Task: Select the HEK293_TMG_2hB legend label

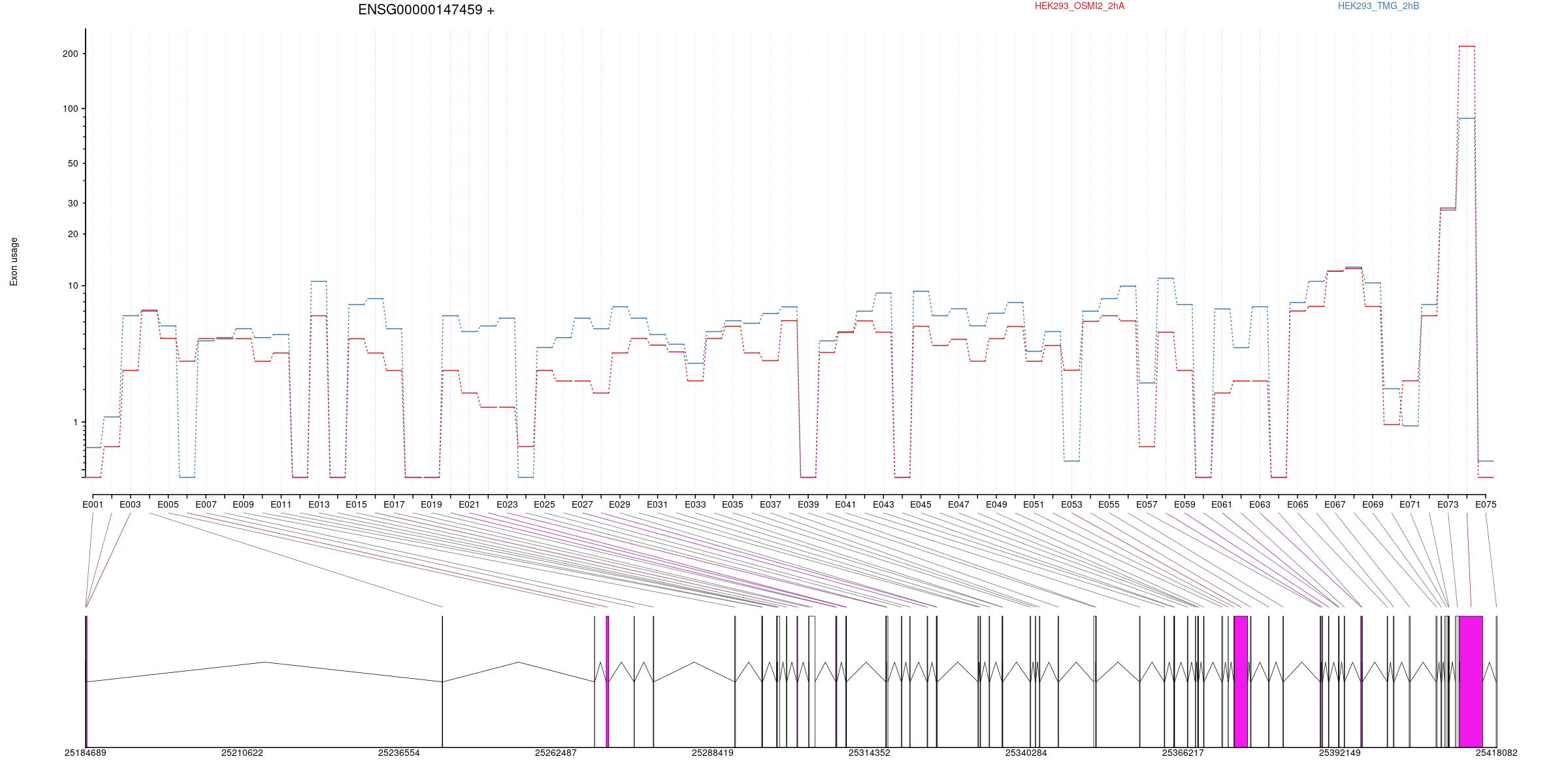Action: (1379, 6)
